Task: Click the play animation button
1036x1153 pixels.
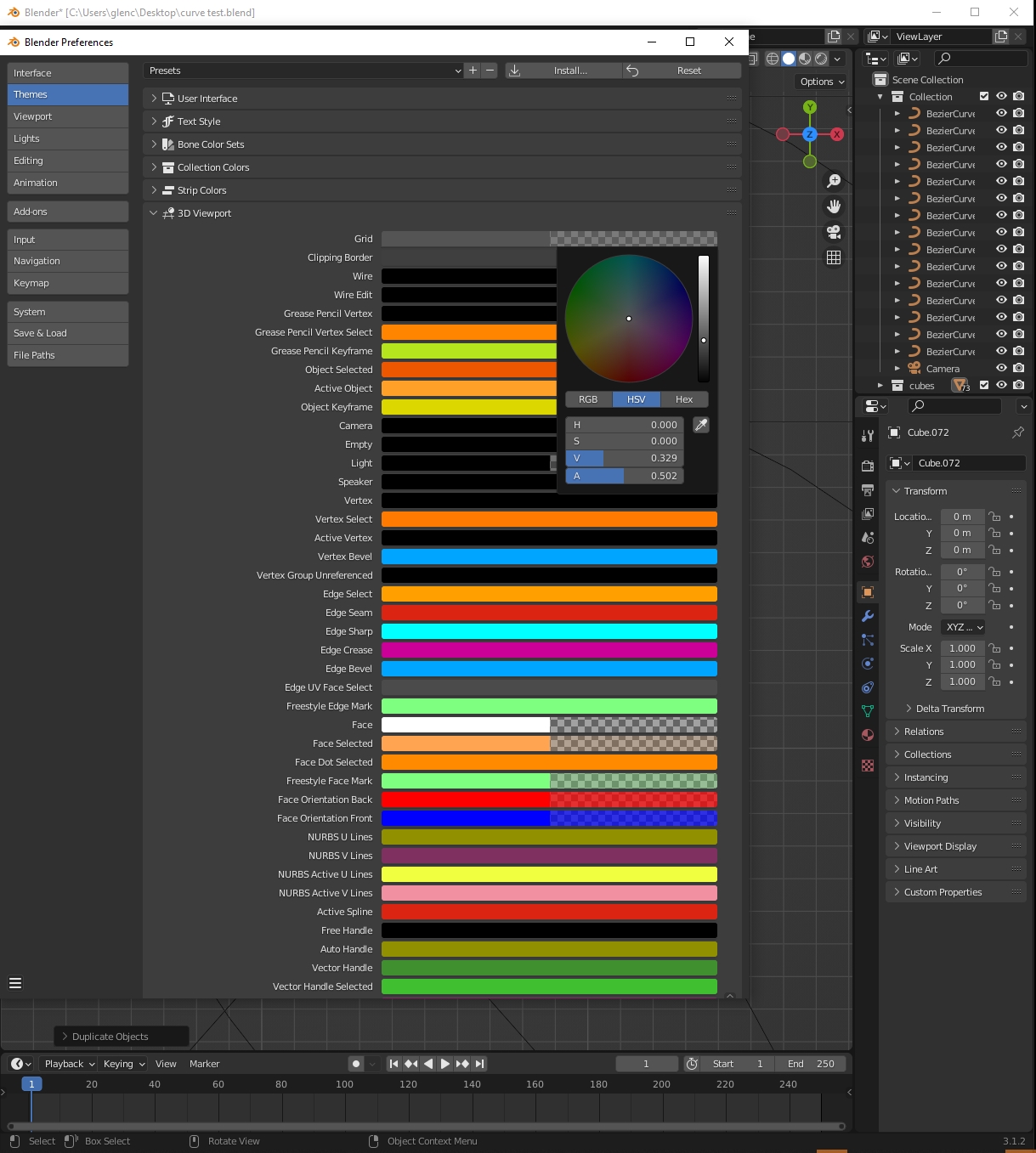Action: (445, 1064)
